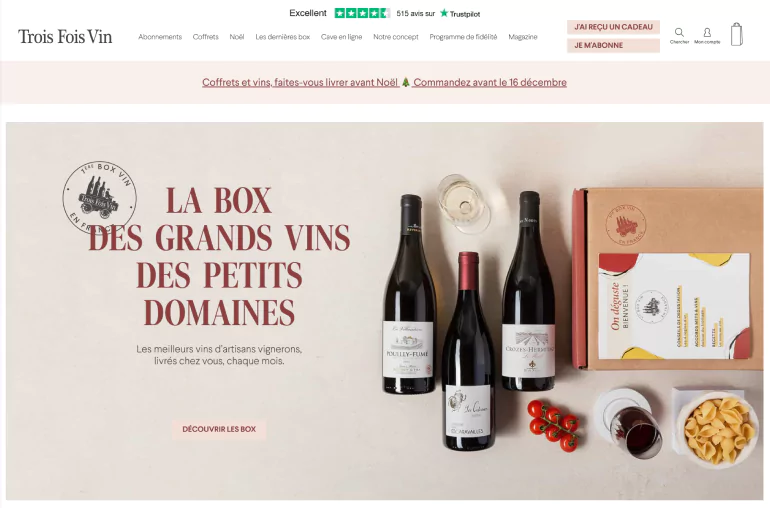Open the Abonnements menu

coord(160,37)
